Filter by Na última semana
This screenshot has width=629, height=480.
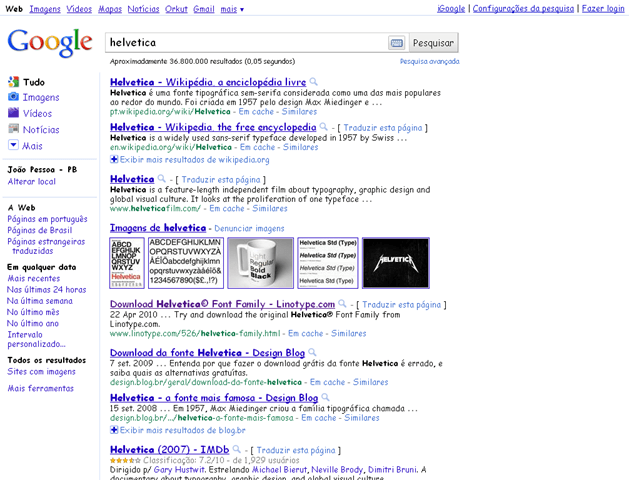(40, 301)
